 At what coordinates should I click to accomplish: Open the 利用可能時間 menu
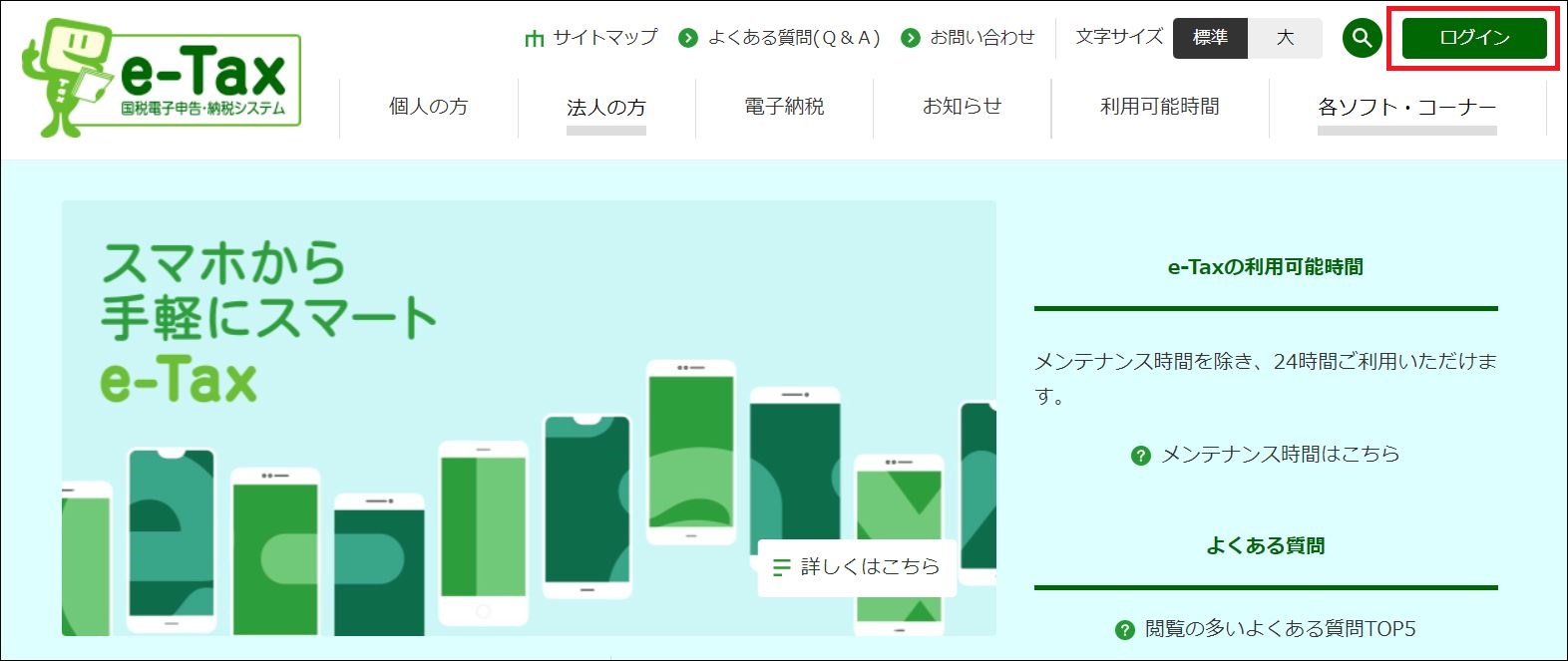click(1160, 107)
